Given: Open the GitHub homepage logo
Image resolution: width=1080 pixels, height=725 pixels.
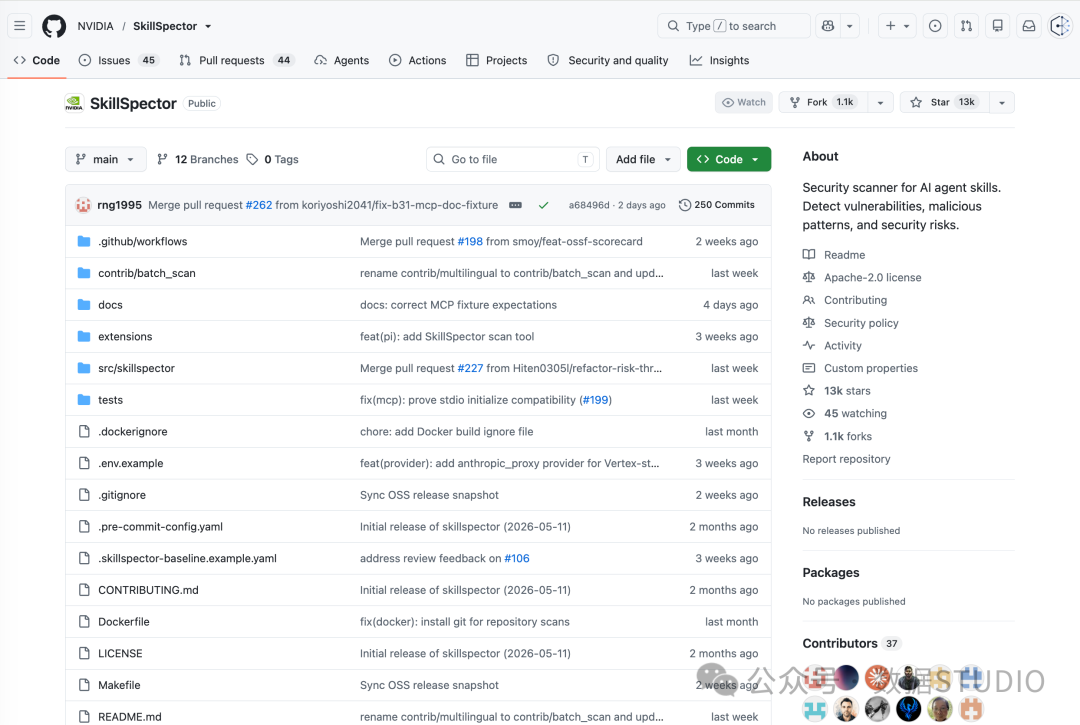Looking at the screenshot, I should pyautogui.click(x=54, y=26).
